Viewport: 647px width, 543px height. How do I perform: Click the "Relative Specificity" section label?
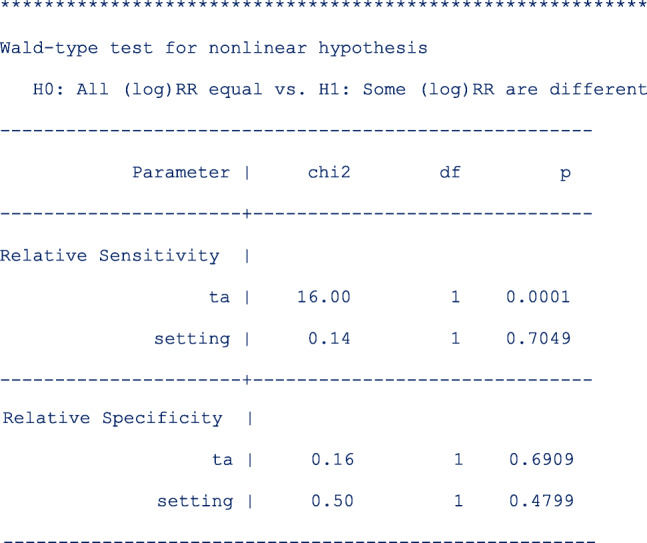[x=112, y=418]
